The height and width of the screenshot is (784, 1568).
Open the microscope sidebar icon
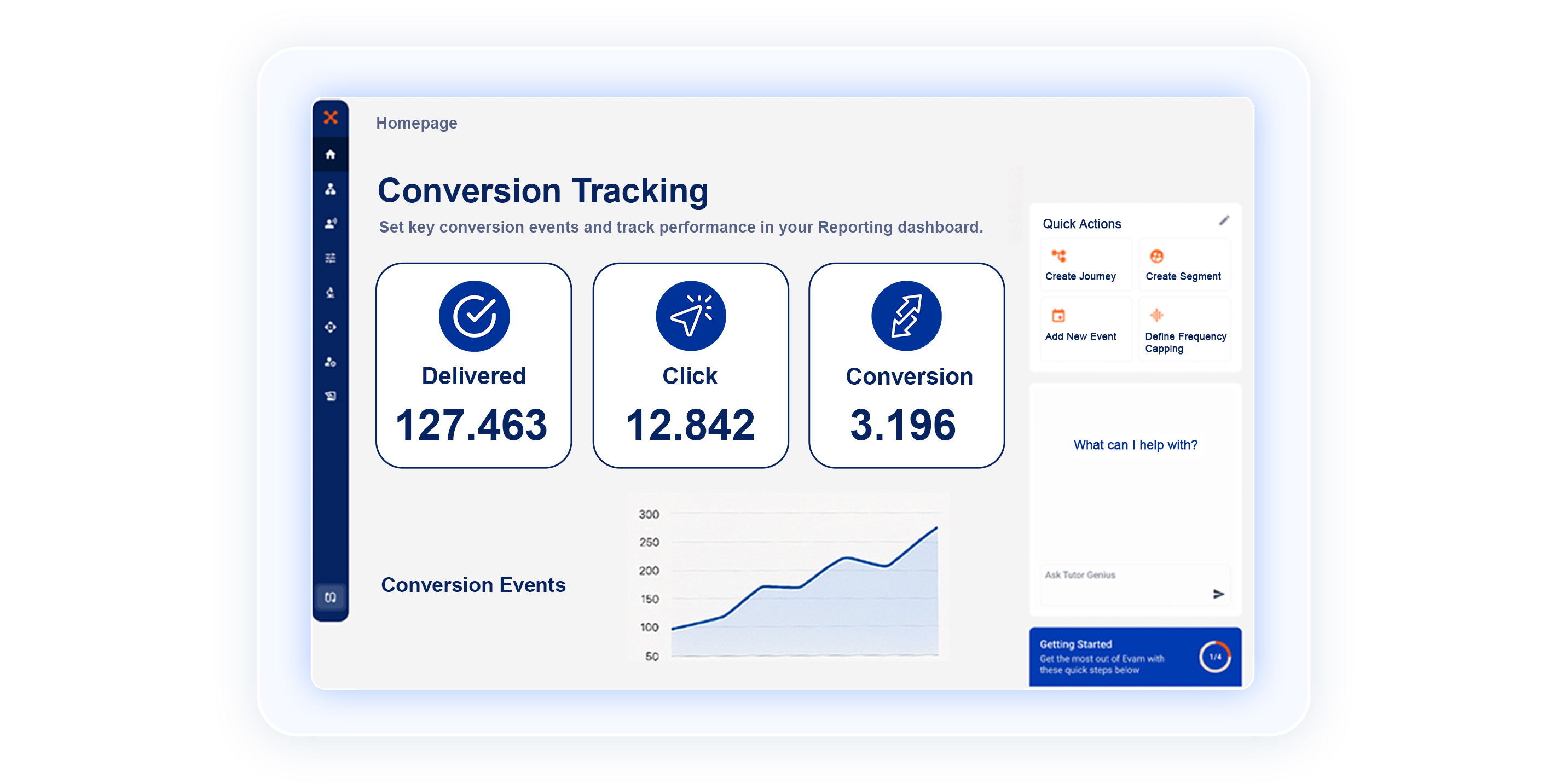[x=331, y=293]
